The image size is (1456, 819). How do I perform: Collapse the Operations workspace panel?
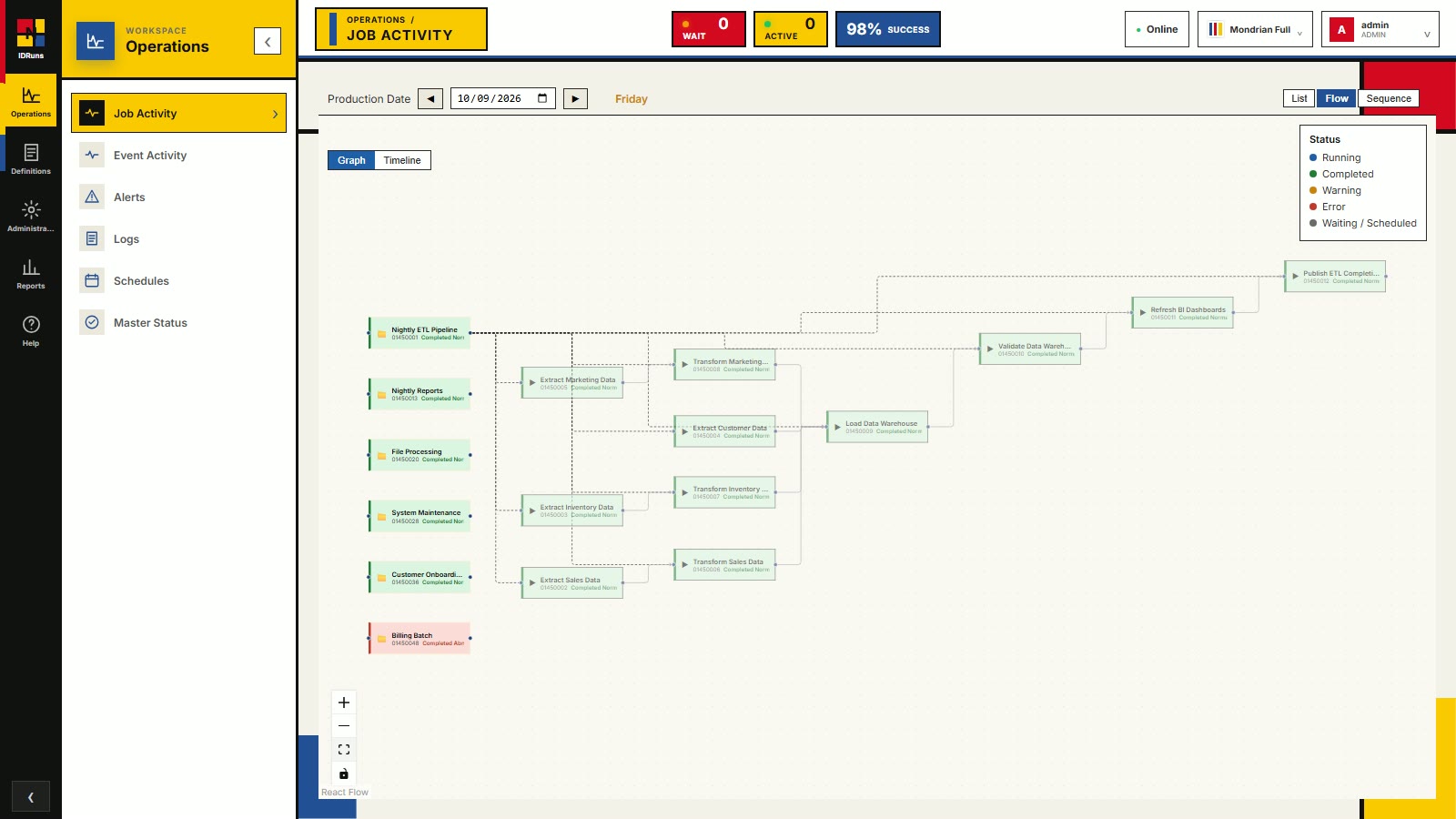pos(268,41)
